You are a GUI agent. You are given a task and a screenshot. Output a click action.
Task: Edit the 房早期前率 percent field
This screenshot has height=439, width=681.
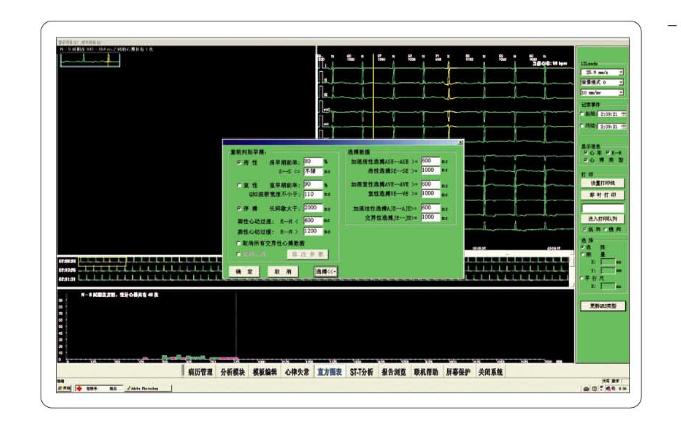pos(313,162)
